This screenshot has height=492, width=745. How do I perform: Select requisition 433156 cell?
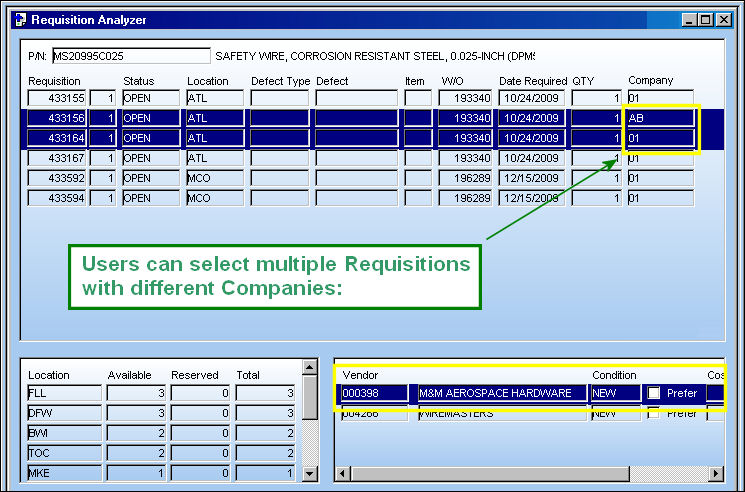tap(57, 118)
